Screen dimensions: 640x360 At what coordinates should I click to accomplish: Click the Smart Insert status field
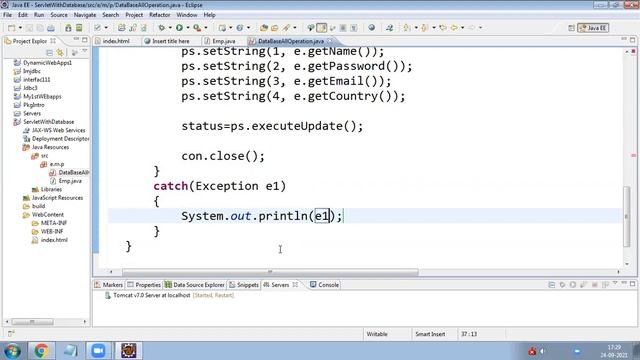[431, 334]
